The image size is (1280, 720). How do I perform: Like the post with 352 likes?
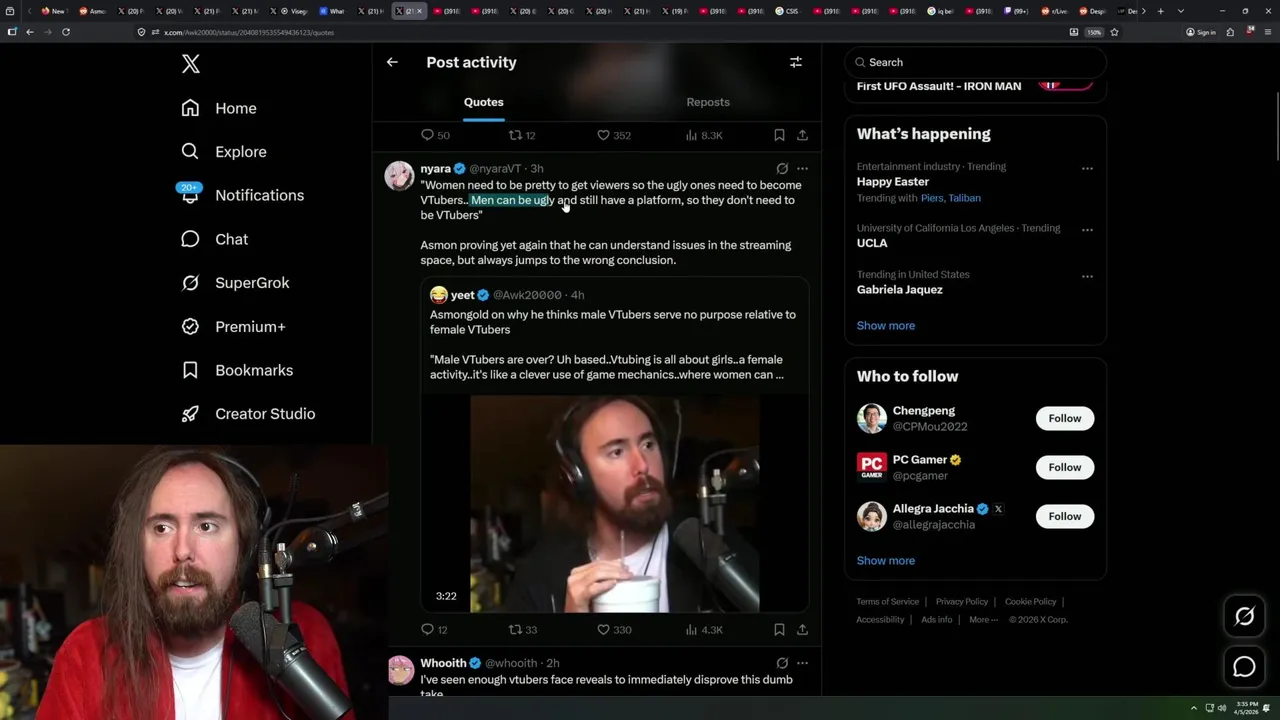pyautogui.click(x=614, y=135)
